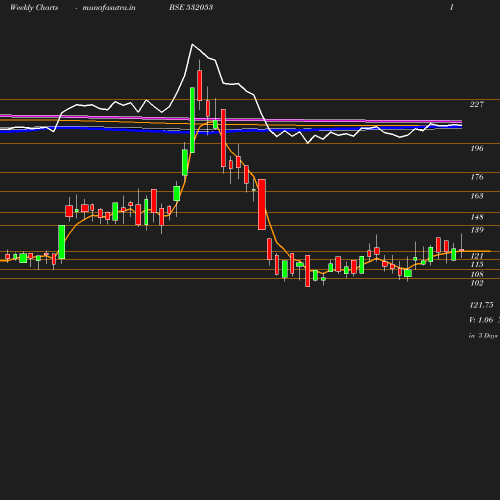This screenshot has height=500, width=500.
Task: Select the 139 price level label
Action: coord(477,230)
